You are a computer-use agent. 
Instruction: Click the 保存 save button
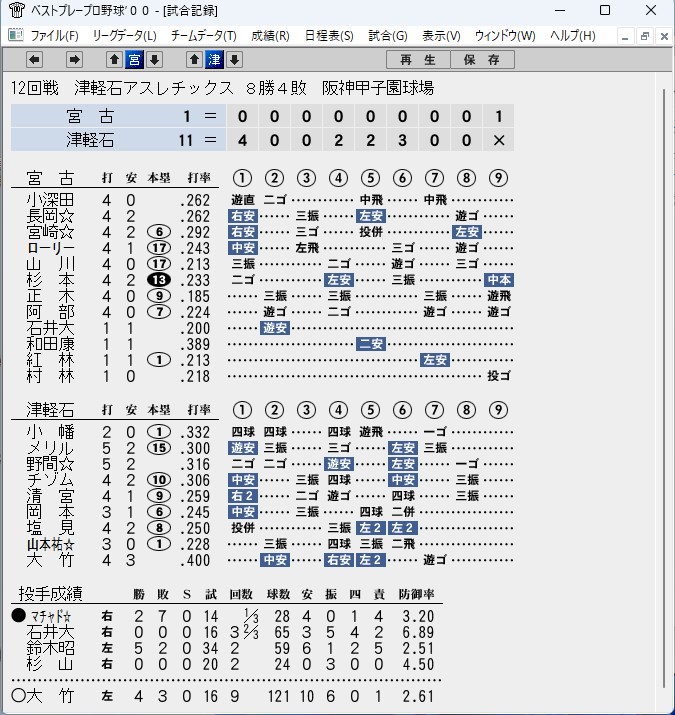click(483, 60)
